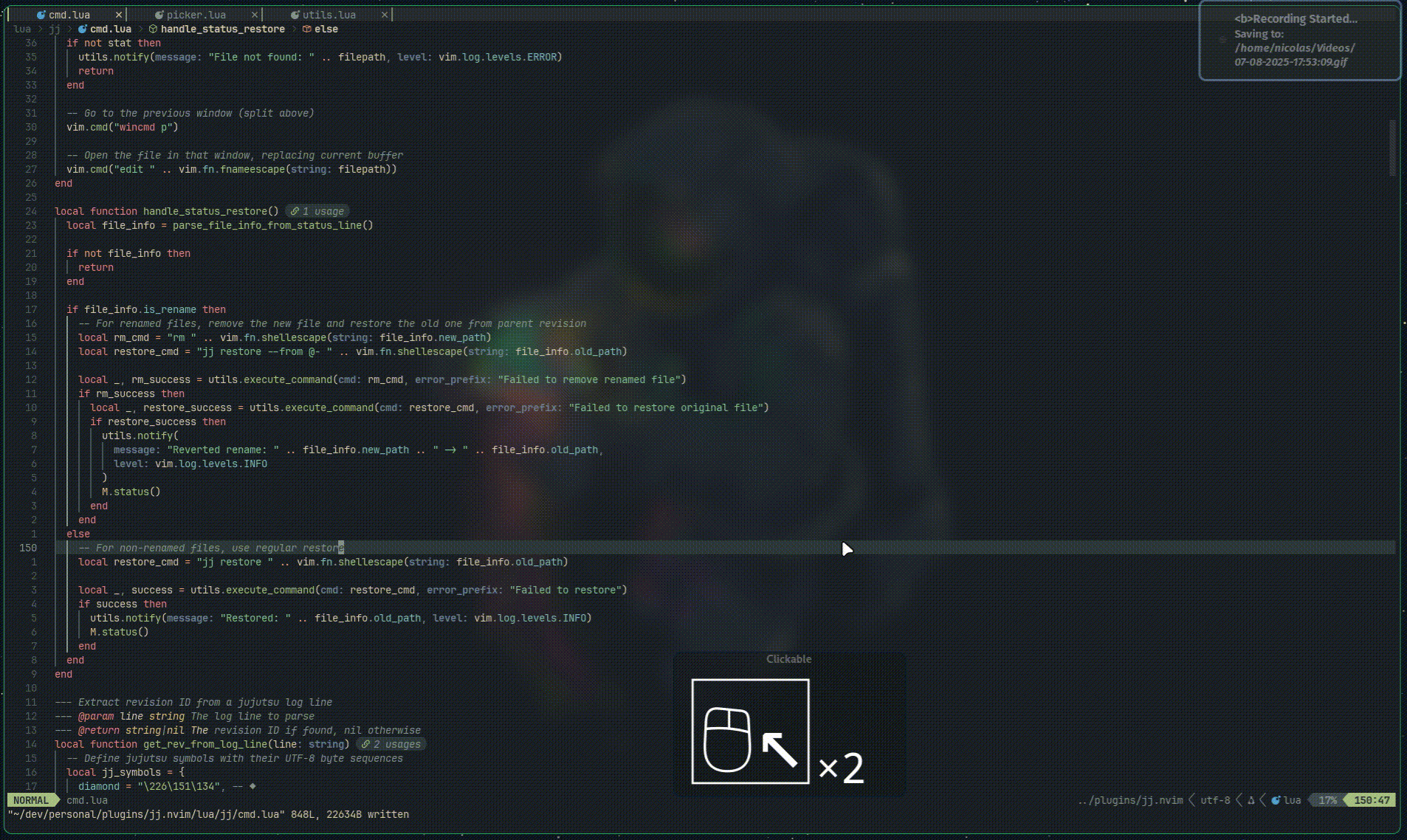Select 'handle_status_restore' in breadcrumb
This screenshot has width=1407, height=840.
coord(223,29)
